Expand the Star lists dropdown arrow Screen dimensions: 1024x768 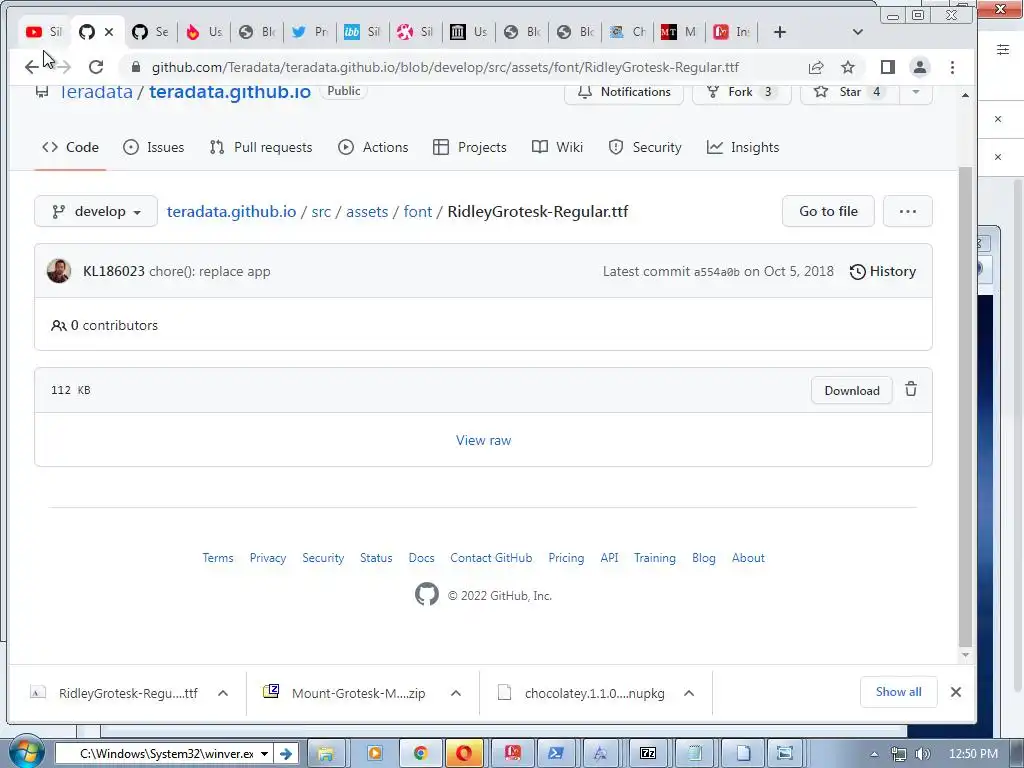point(916,92)
